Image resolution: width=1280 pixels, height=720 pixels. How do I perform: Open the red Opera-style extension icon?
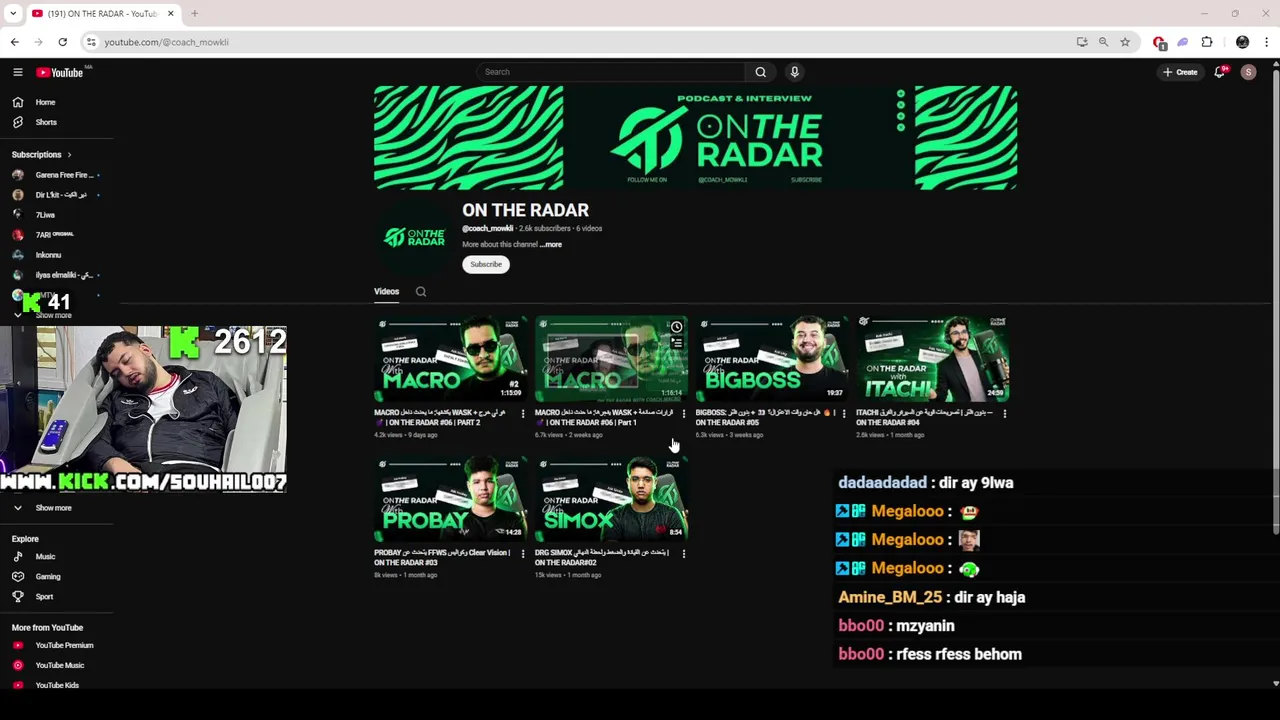point(1159,42)
